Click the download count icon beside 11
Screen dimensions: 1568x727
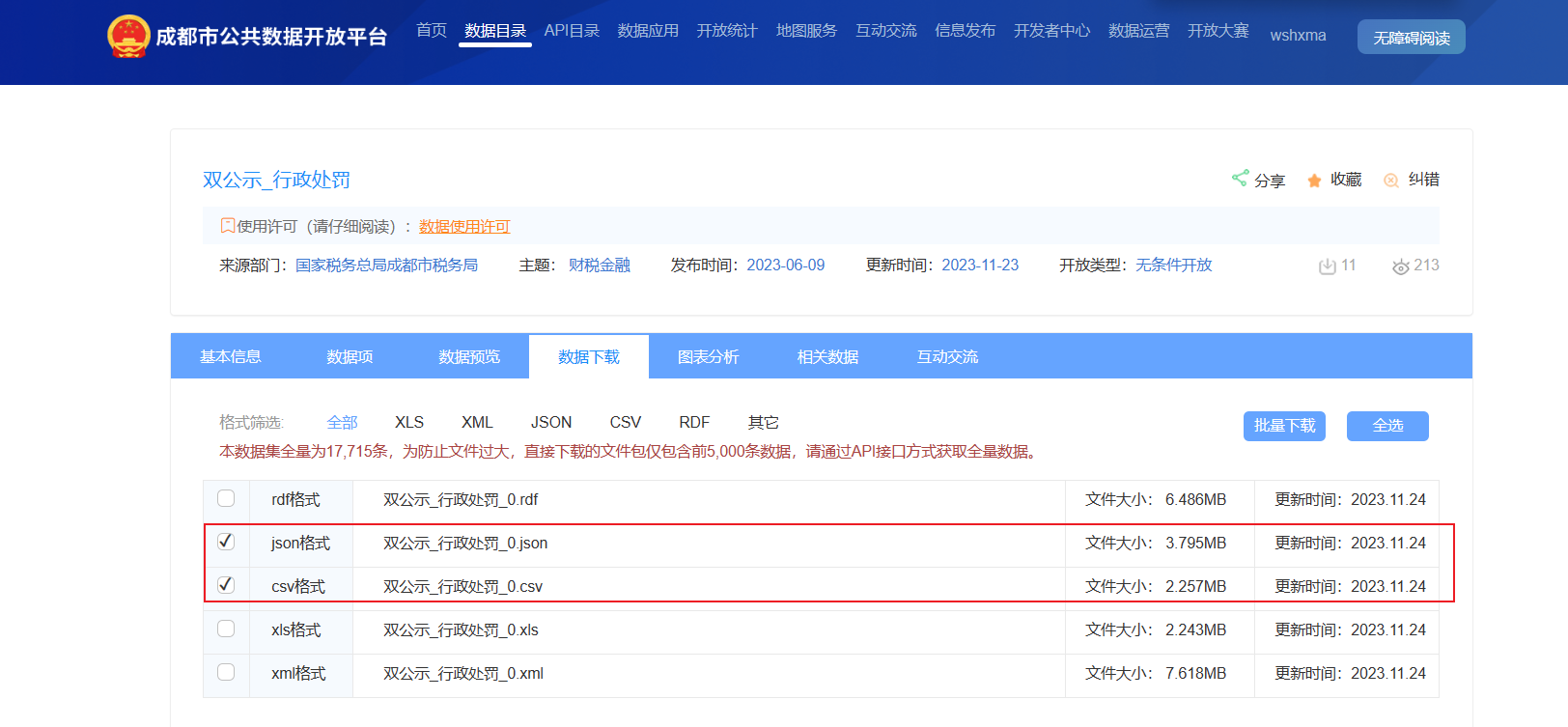[x=1328, y=266]
